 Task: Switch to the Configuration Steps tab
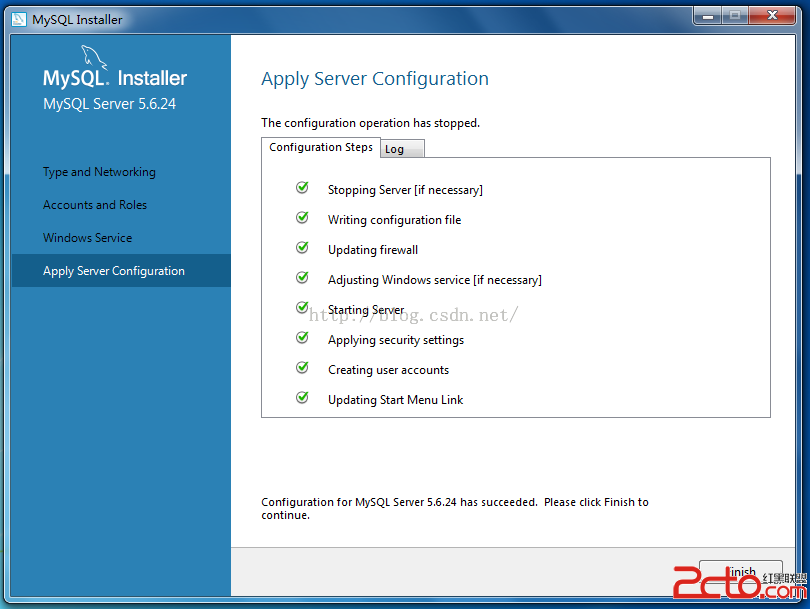point(321,147)
